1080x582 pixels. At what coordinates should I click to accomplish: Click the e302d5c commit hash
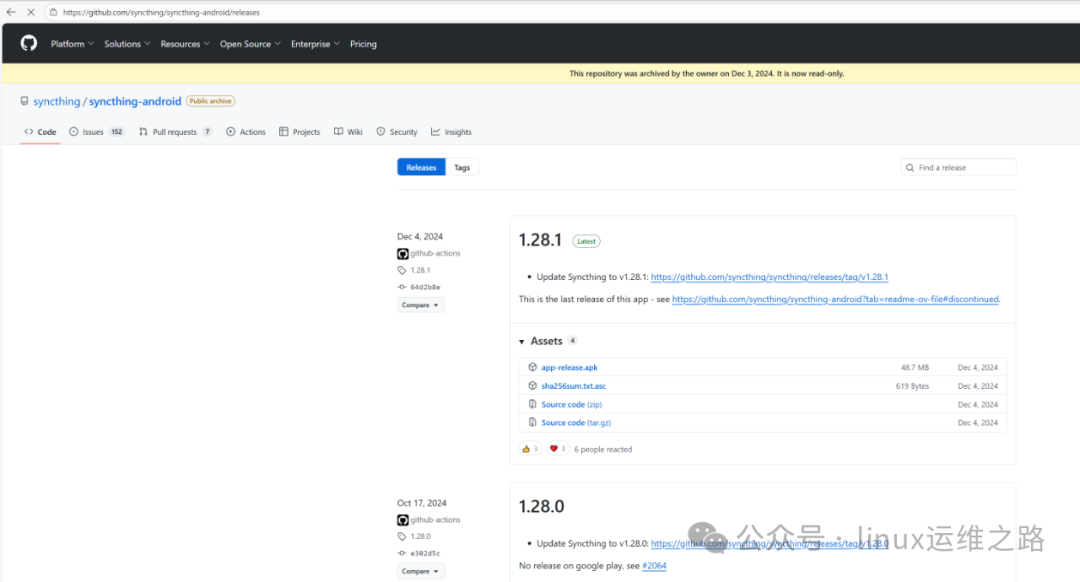pyautogui.click(x=425, y=553)
